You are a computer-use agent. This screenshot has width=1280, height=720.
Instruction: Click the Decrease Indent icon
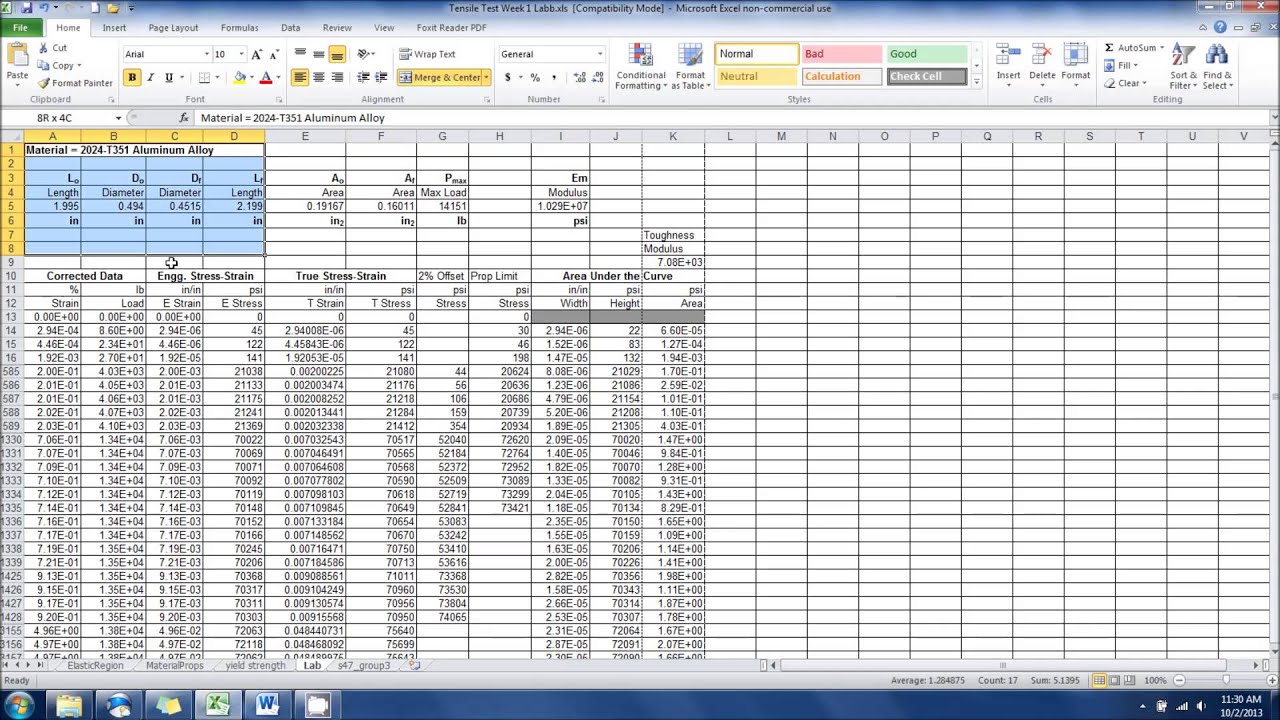pyautogui.click(x=364, y=77)
